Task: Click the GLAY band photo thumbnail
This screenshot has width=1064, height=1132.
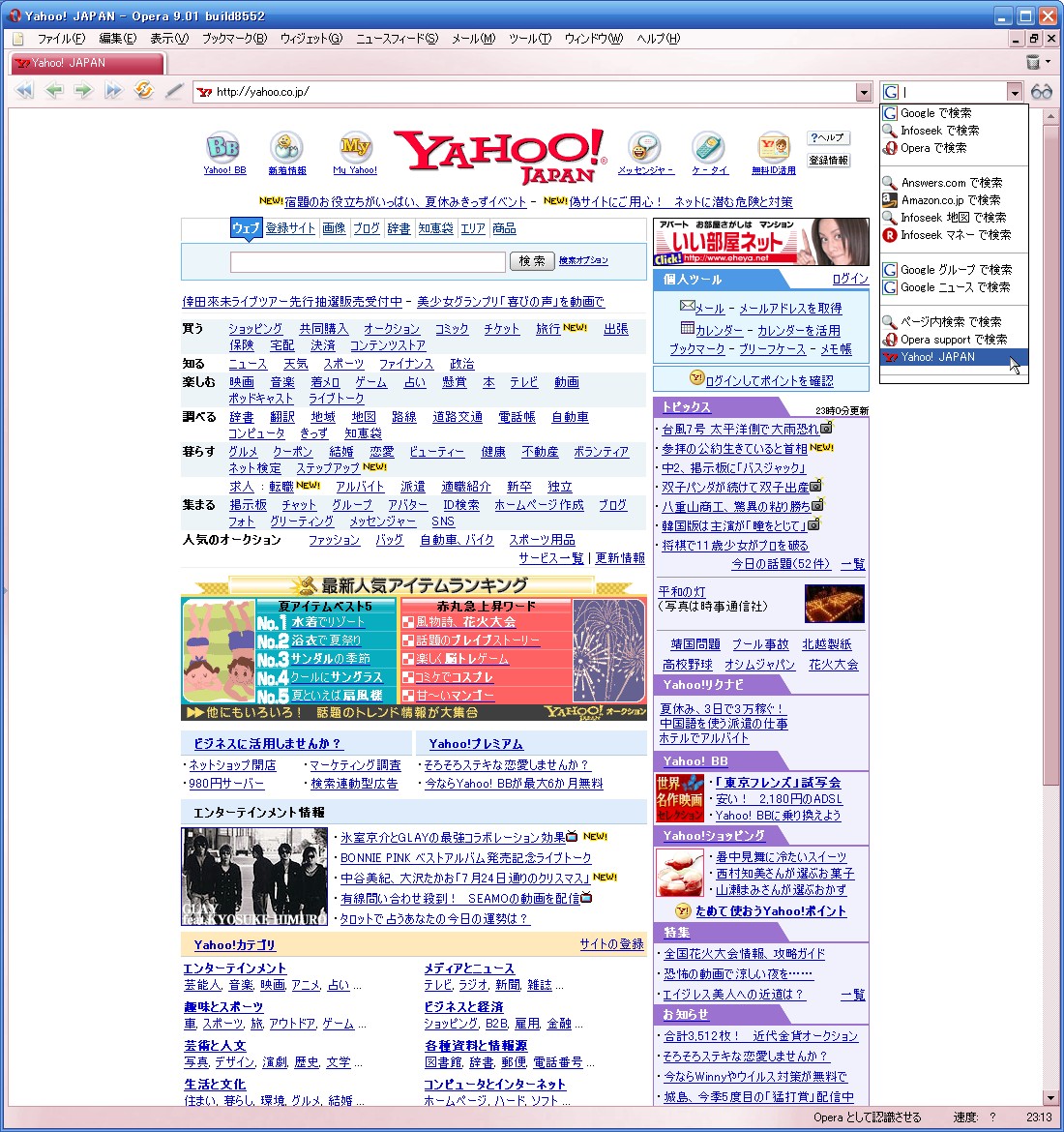Action: pos(254,877)
